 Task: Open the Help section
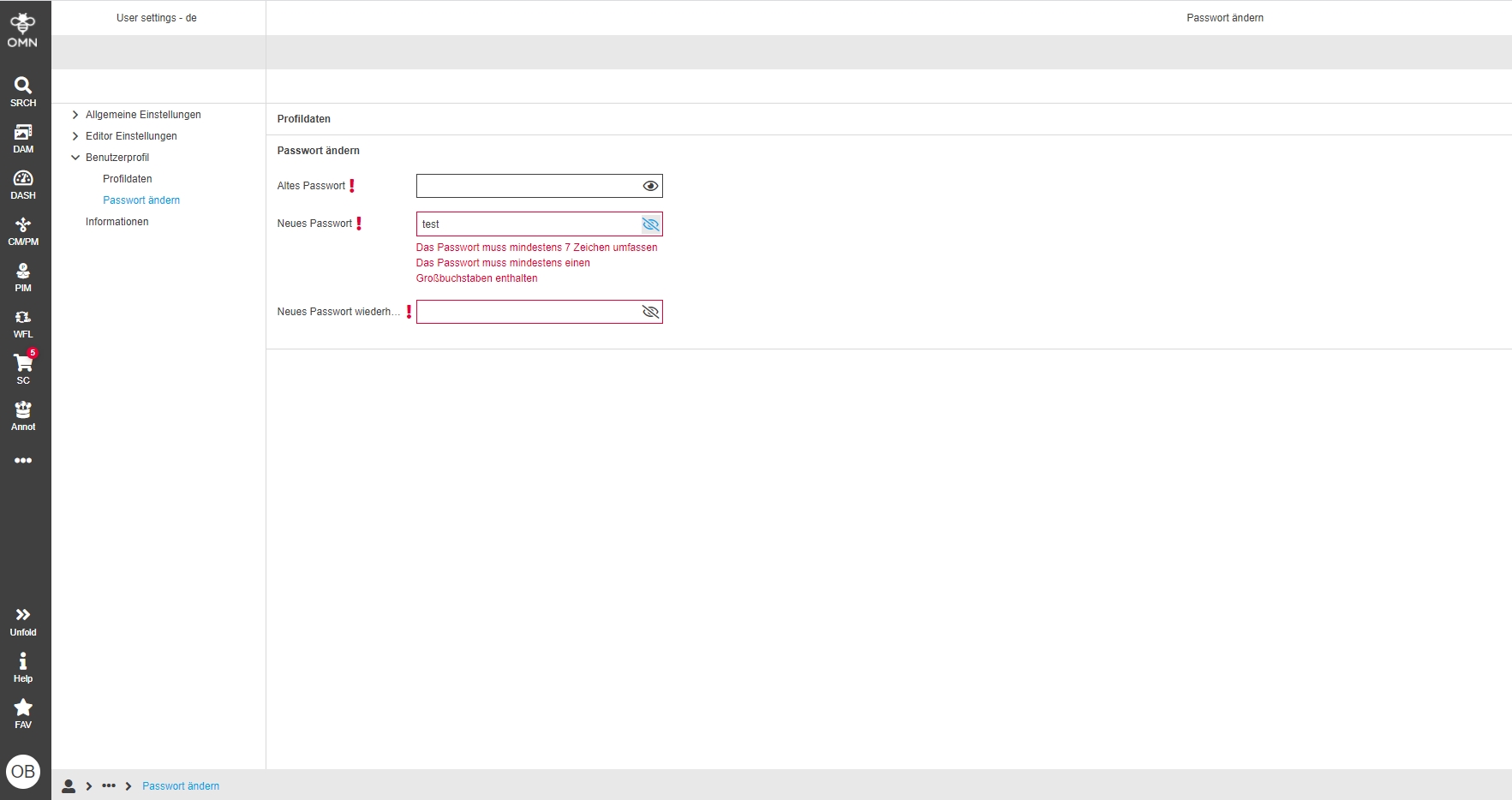[x=23, y=667]
